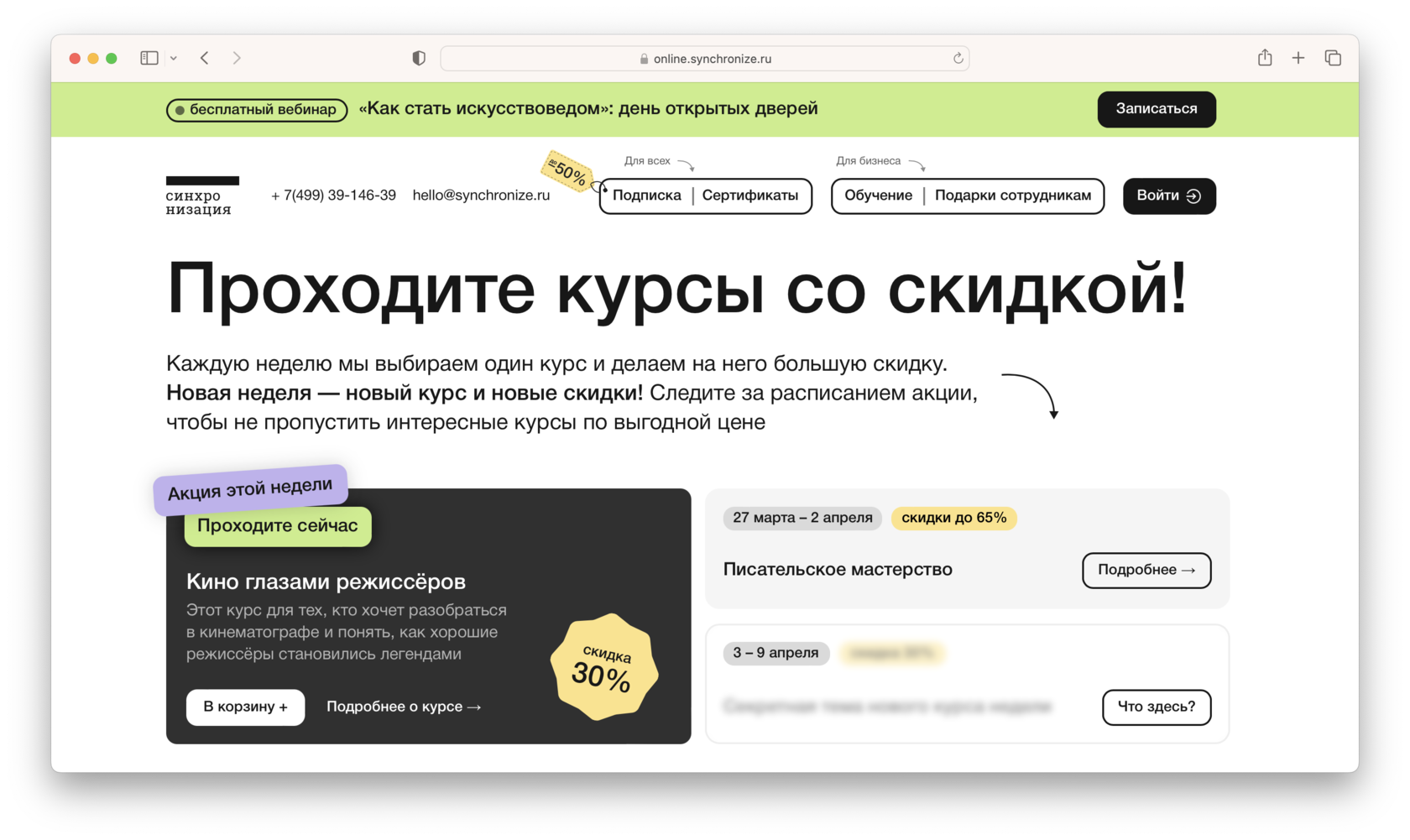Follow the Подробнее о курсе link

[x=404, y=707]
